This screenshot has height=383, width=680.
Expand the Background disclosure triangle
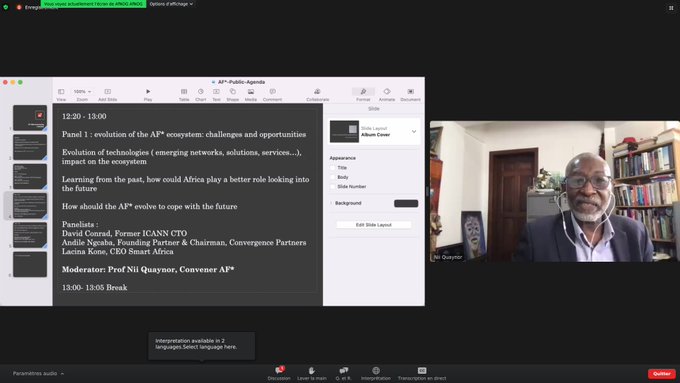coord(331,203)
